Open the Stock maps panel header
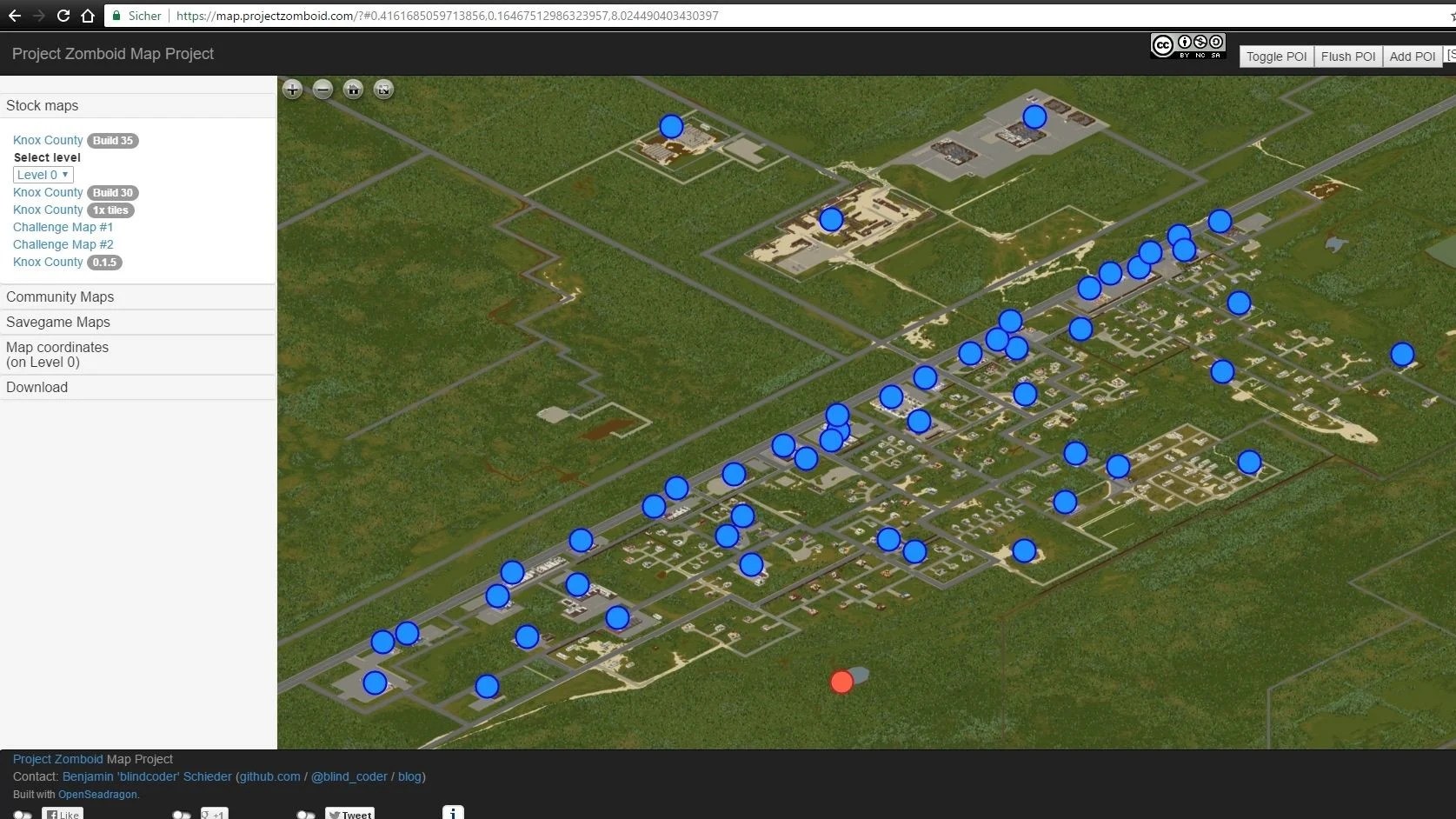Image resolution: width=1456 pixels, height=819 pixels. pyautogui.click(x=42, y=105)
